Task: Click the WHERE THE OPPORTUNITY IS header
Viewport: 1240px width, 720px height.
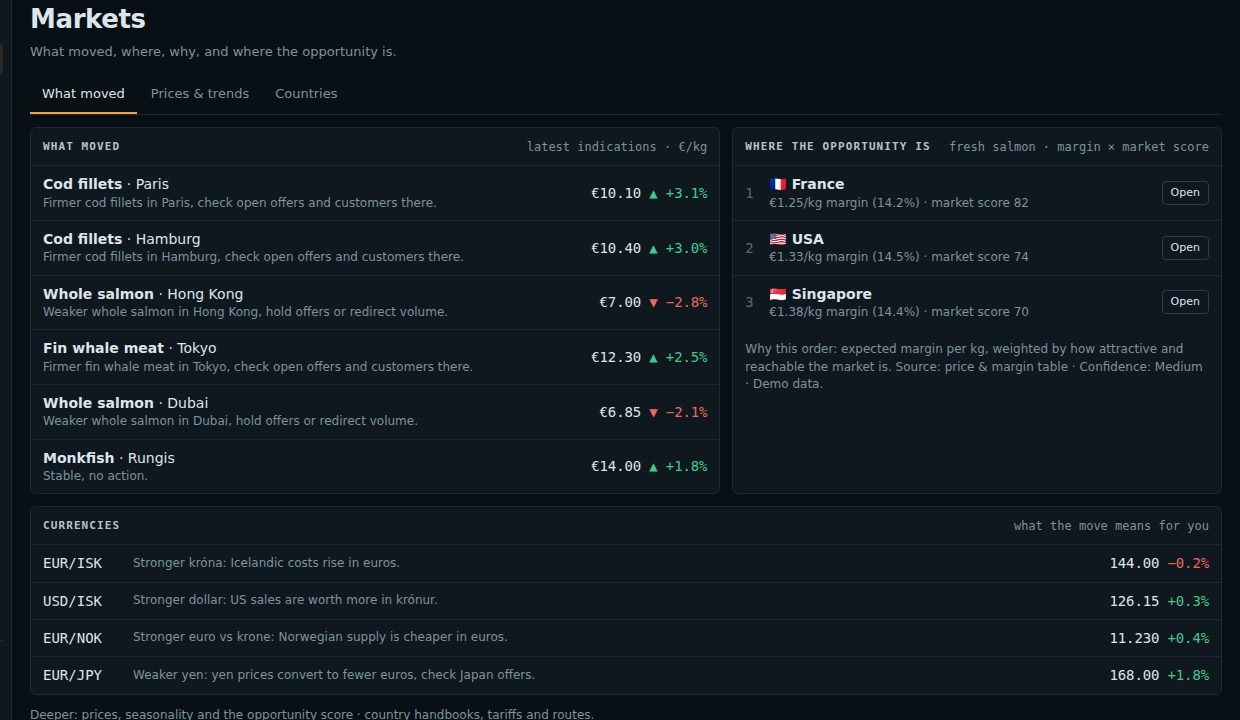Action: pyautogui.click(x=837, y=147)
